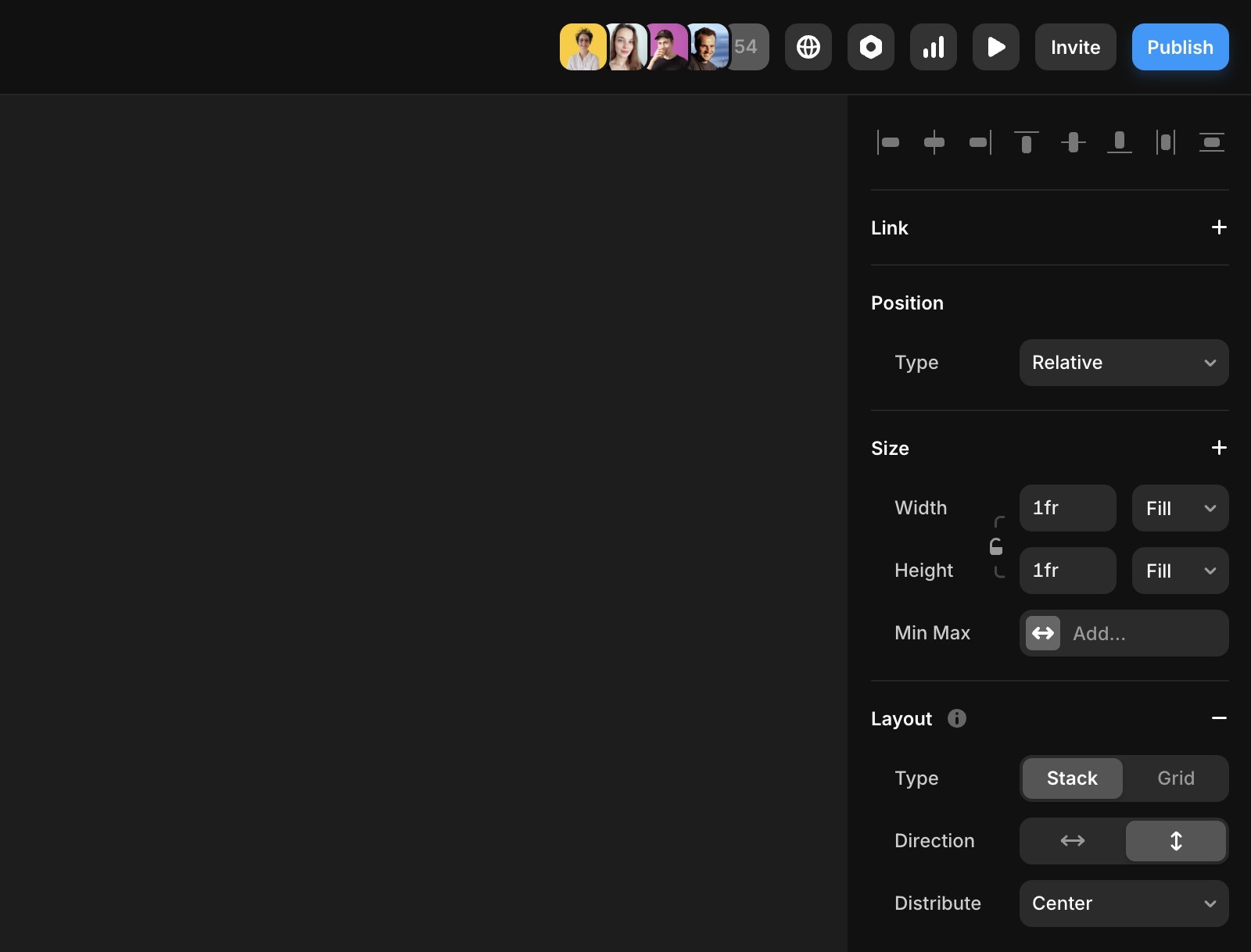
Task: Click the Align Horizontal Center icon
Action: point(935,143)
